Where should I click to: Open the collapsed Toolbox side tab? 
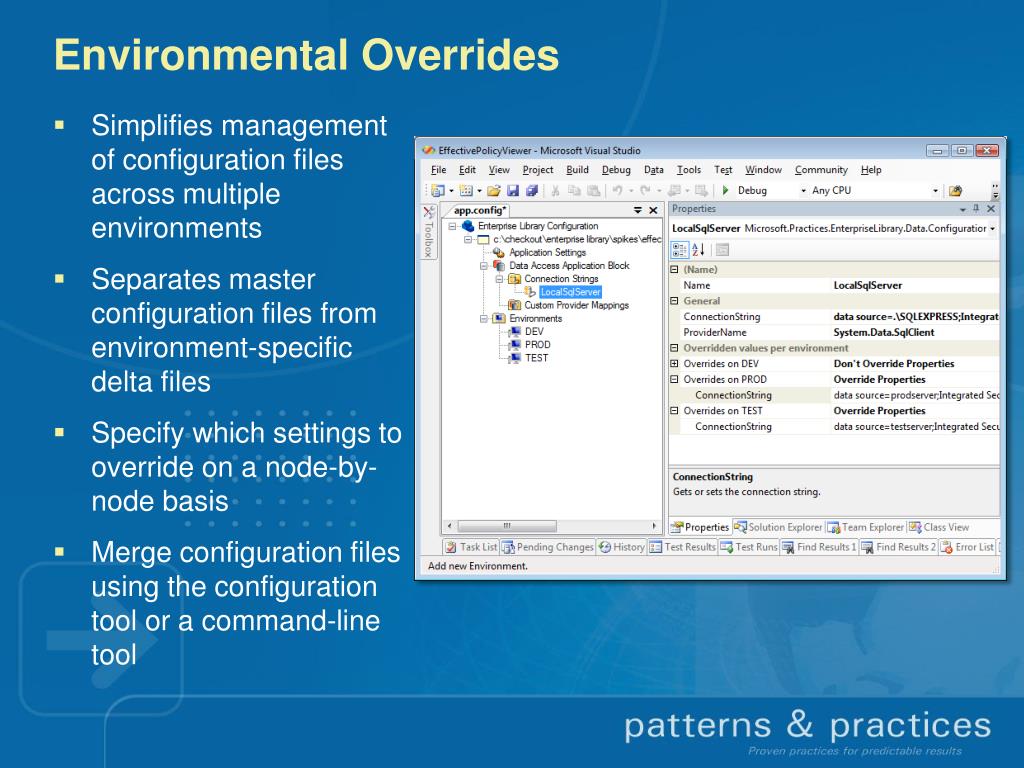click(x=428, y=233)
